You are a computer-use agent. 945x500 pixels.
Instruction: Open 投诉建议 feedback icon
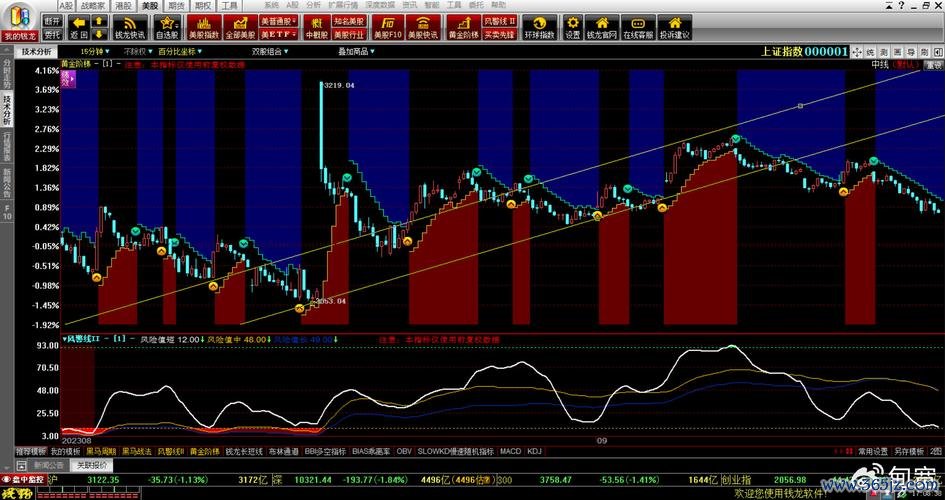674,28
